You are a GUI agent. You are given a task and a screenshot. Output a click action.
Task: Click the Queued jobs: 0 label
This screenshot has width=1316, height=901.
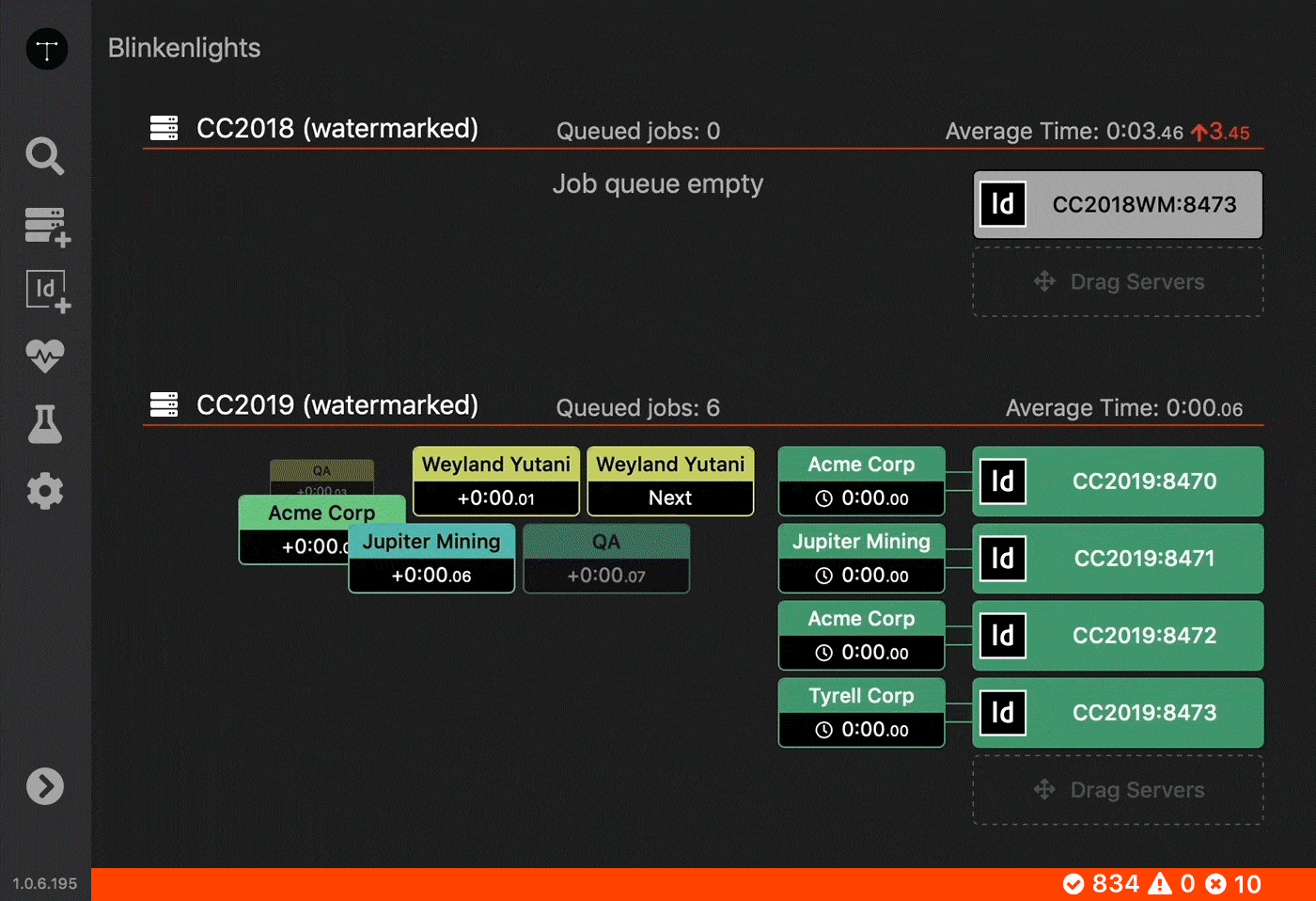point(638,131)
